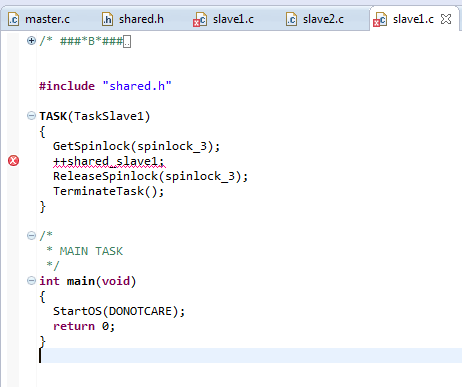Click the "shared.h" include string

coord(137,86)
